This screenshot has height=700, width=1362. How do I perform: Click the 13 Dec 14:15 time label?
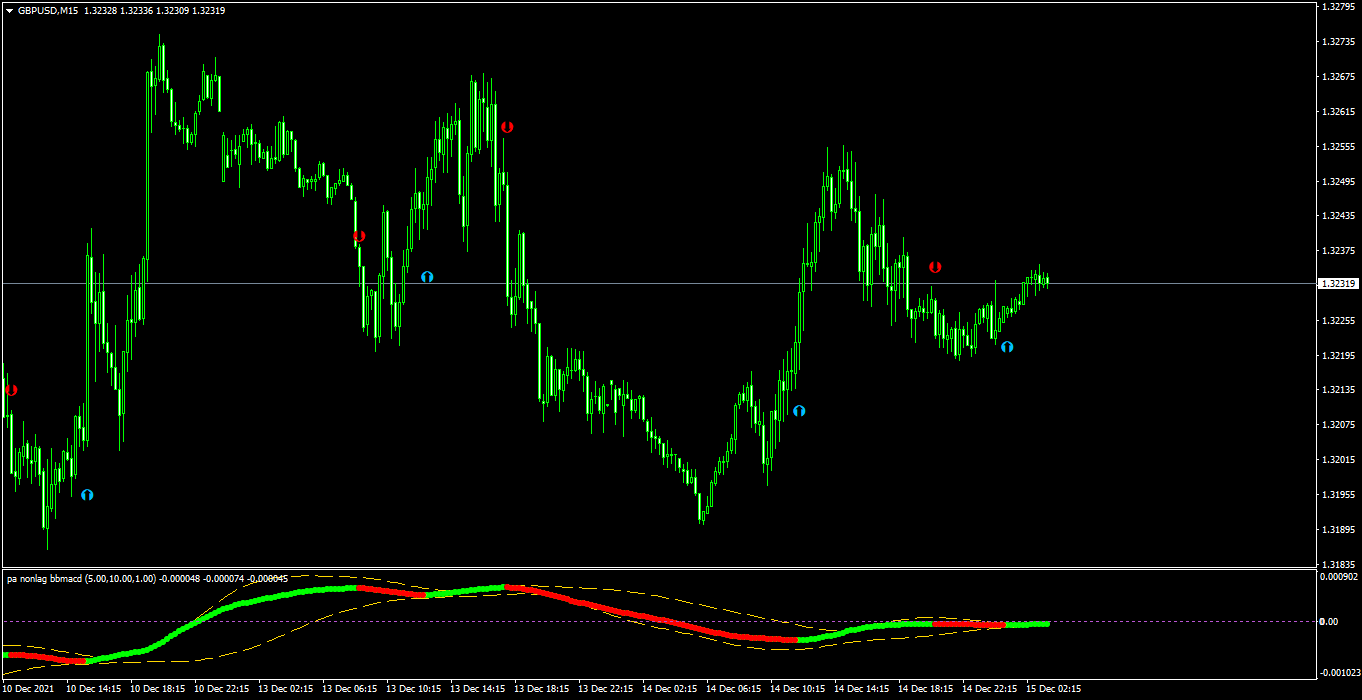click(x=478, y=690)
